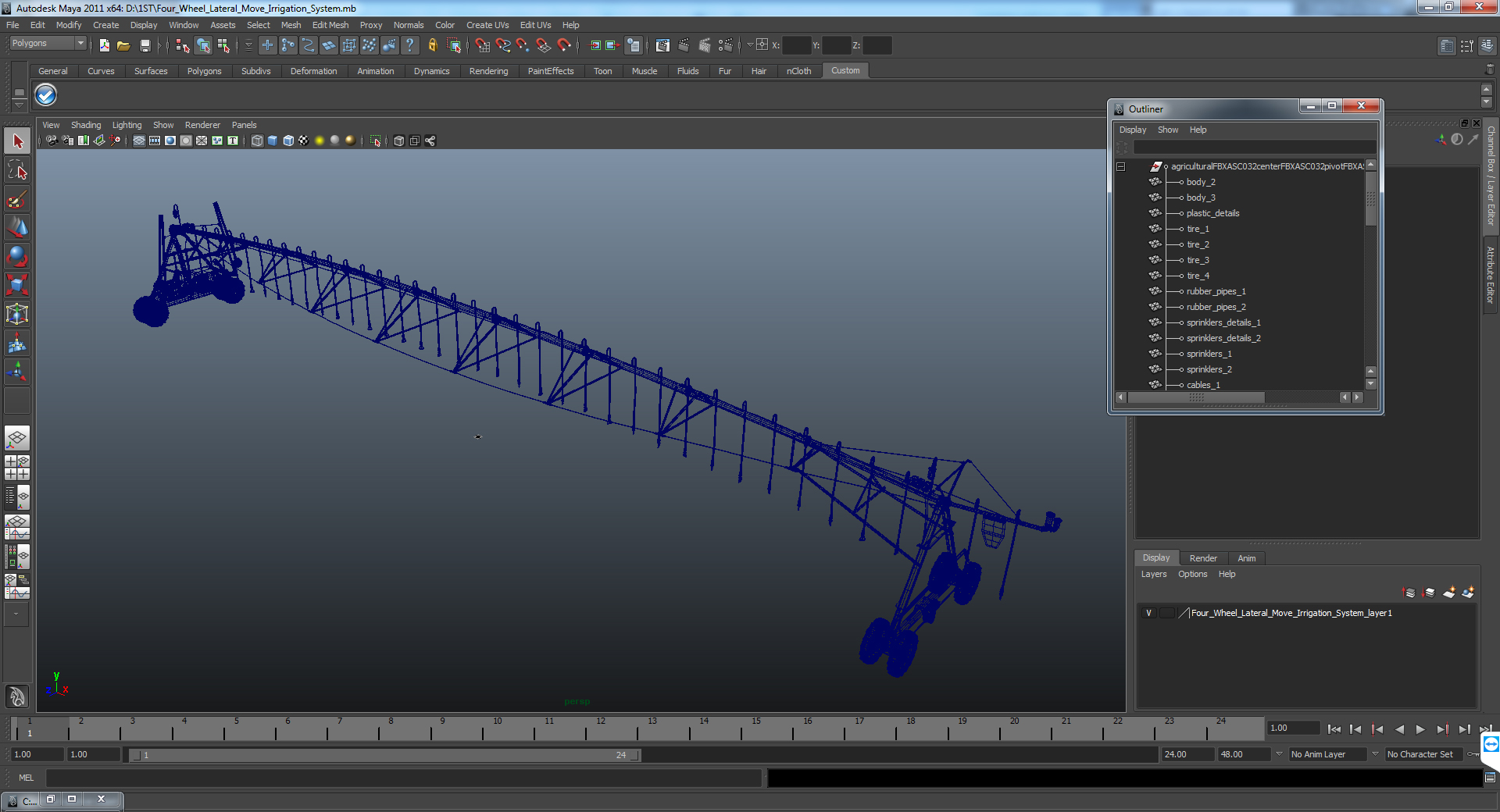Select tire_3 in the Outliner
Screen dimensions: 1500x812
[x=1198, y=260]
